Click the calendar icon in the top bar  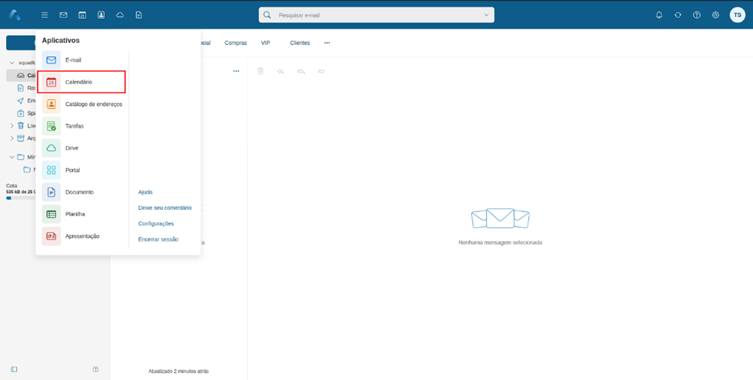[82, 15]
